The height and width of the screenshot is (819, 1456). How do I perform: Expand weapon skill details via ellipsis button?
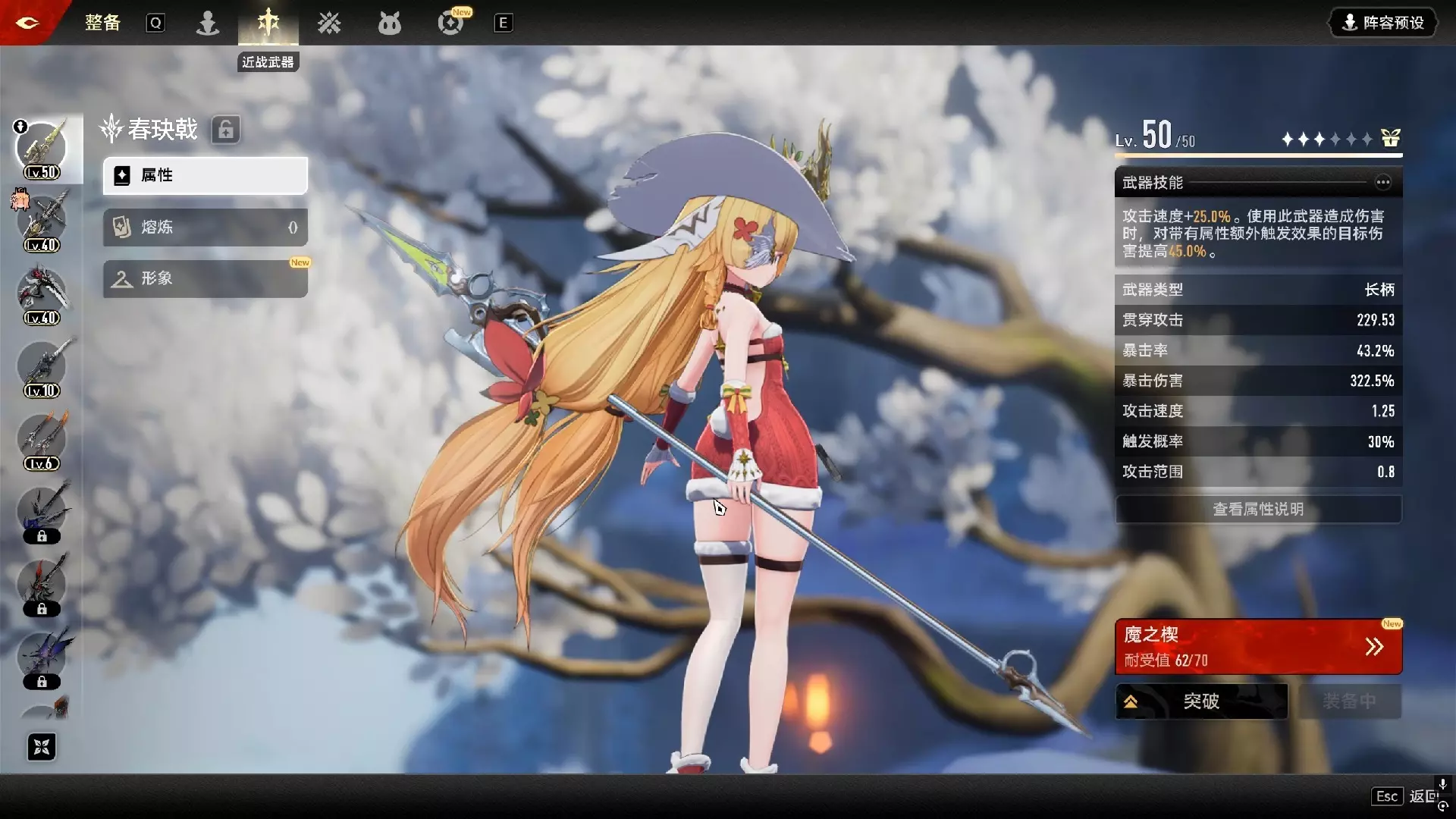[x=1382, y=182]
